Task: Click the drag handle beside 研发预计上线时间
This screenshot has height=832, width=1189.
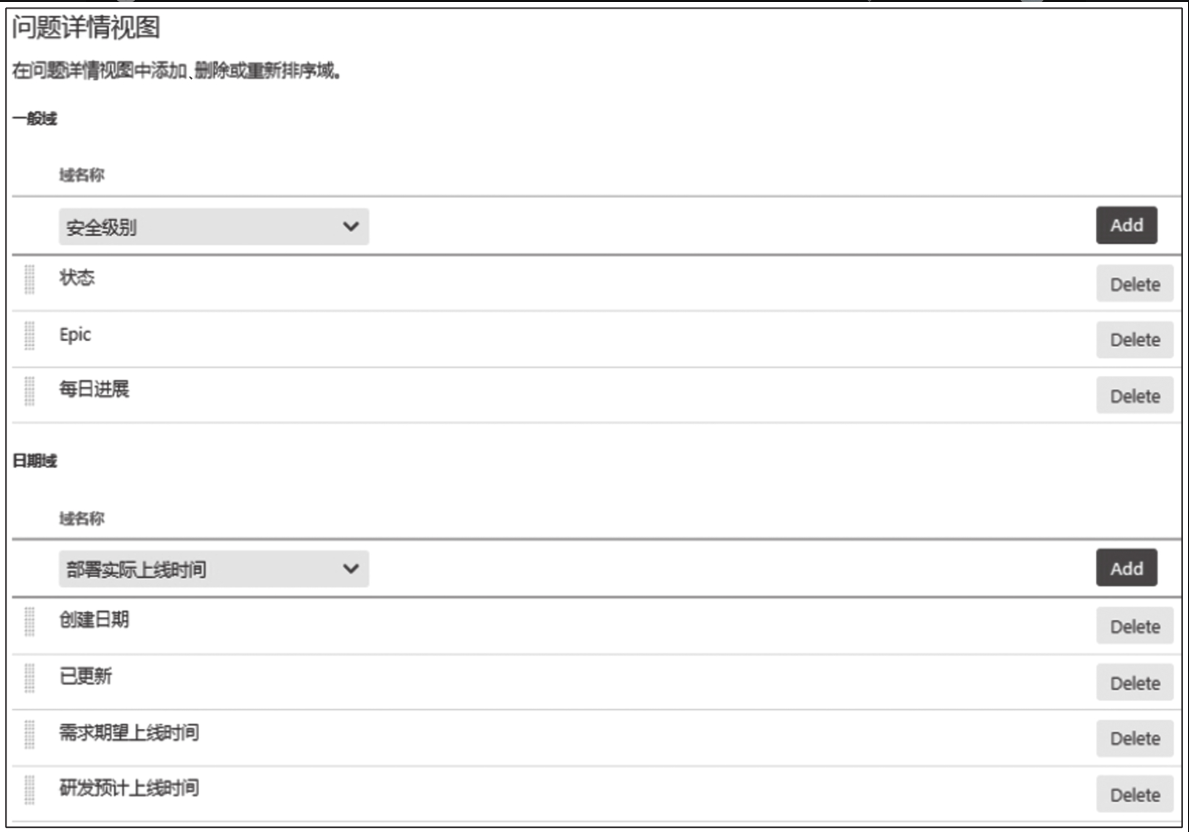Action: (30, 790)
